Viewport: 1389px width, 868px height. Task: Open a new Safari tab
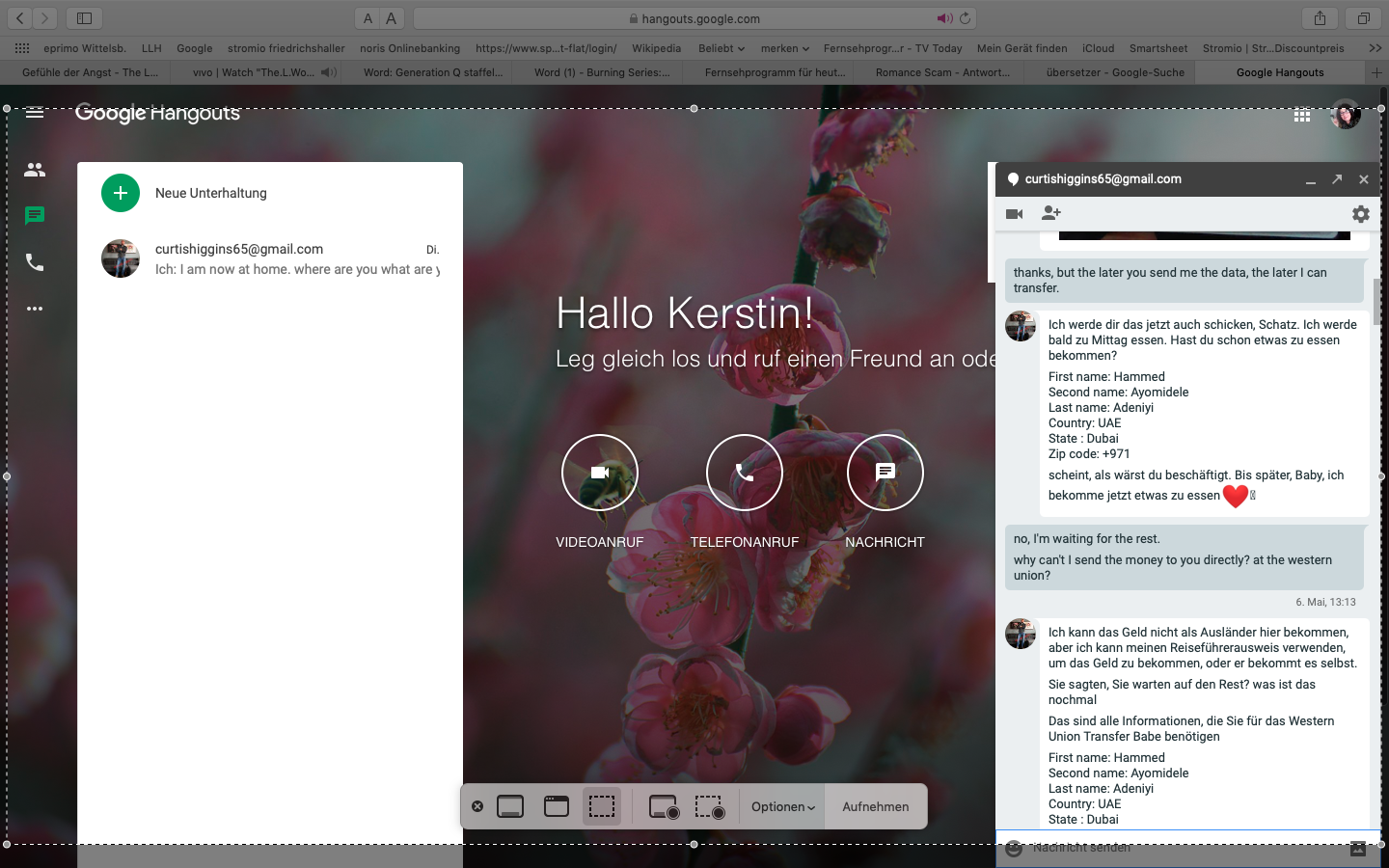pyautogui.click(x=1376, y=72)
